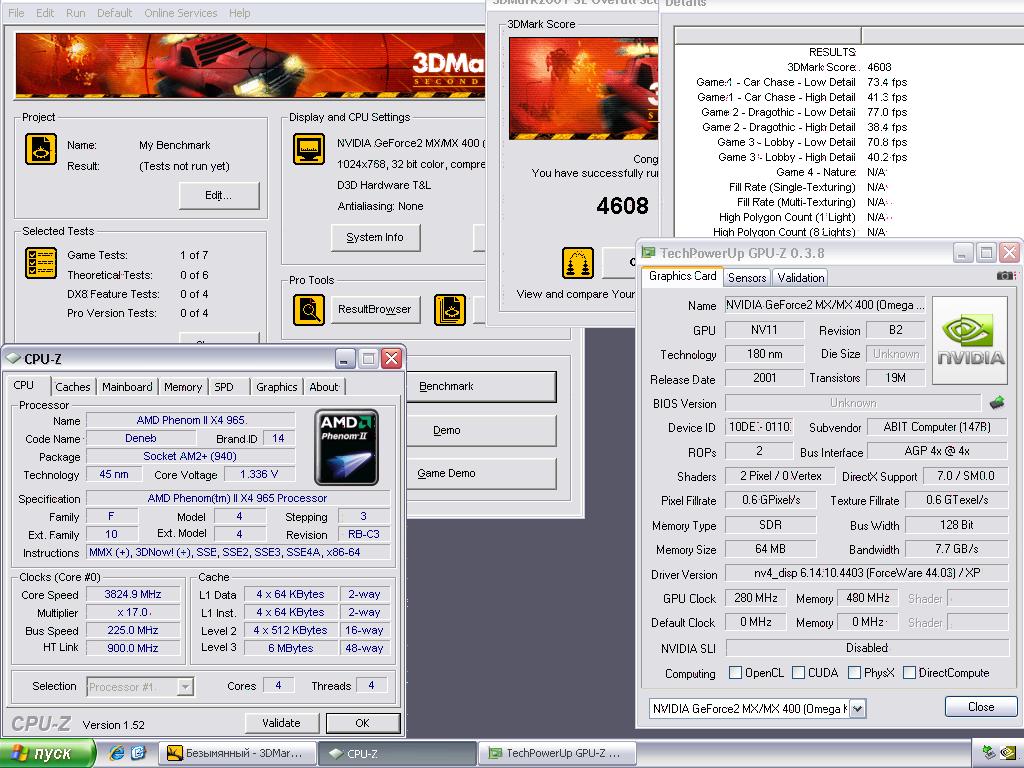1024x768 pixels.
Task: Toggle the DirectCompute checkbox in GPU-Z
Action: 909,673
